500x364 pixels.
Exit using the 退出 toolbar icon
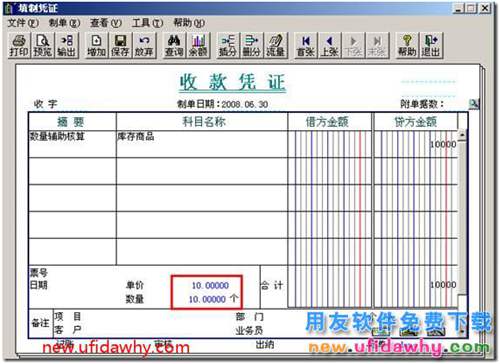coord(431,45)
